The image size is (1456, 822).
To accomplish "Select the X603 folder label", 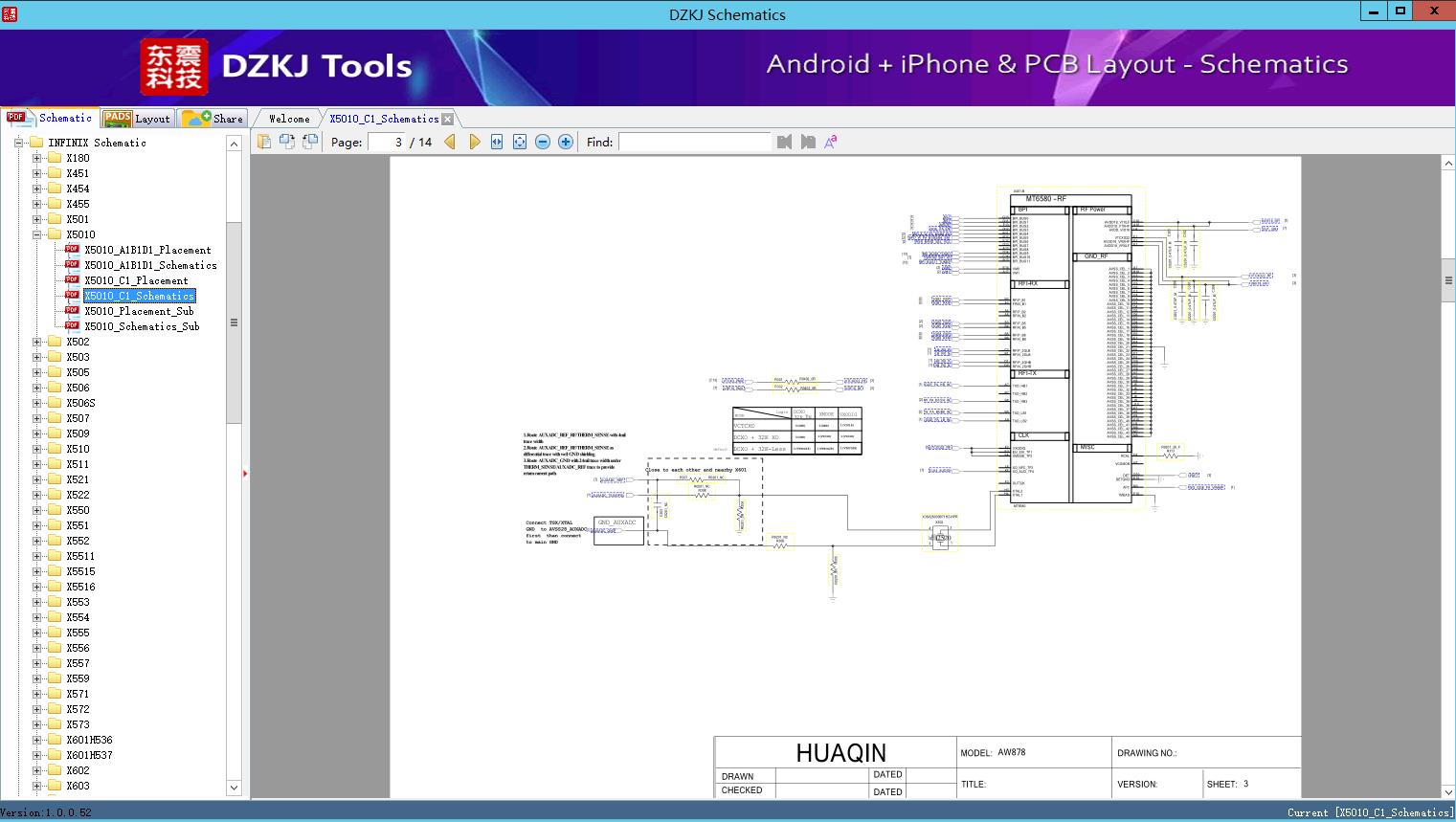I will (78, 786).
